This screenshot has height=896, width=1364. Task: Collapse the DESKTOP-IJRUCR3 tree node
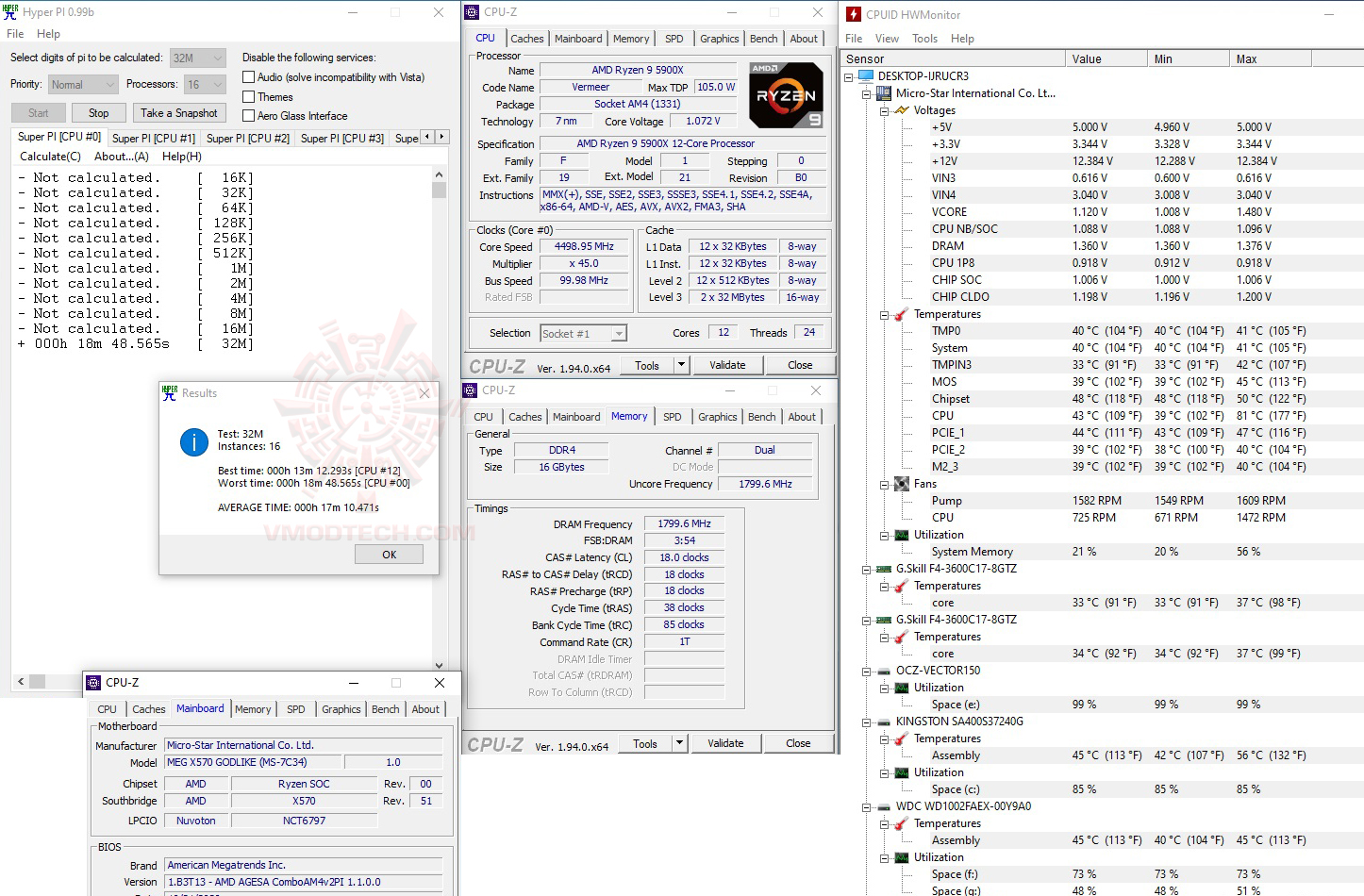pyautogui.click(x=849, y=76)
